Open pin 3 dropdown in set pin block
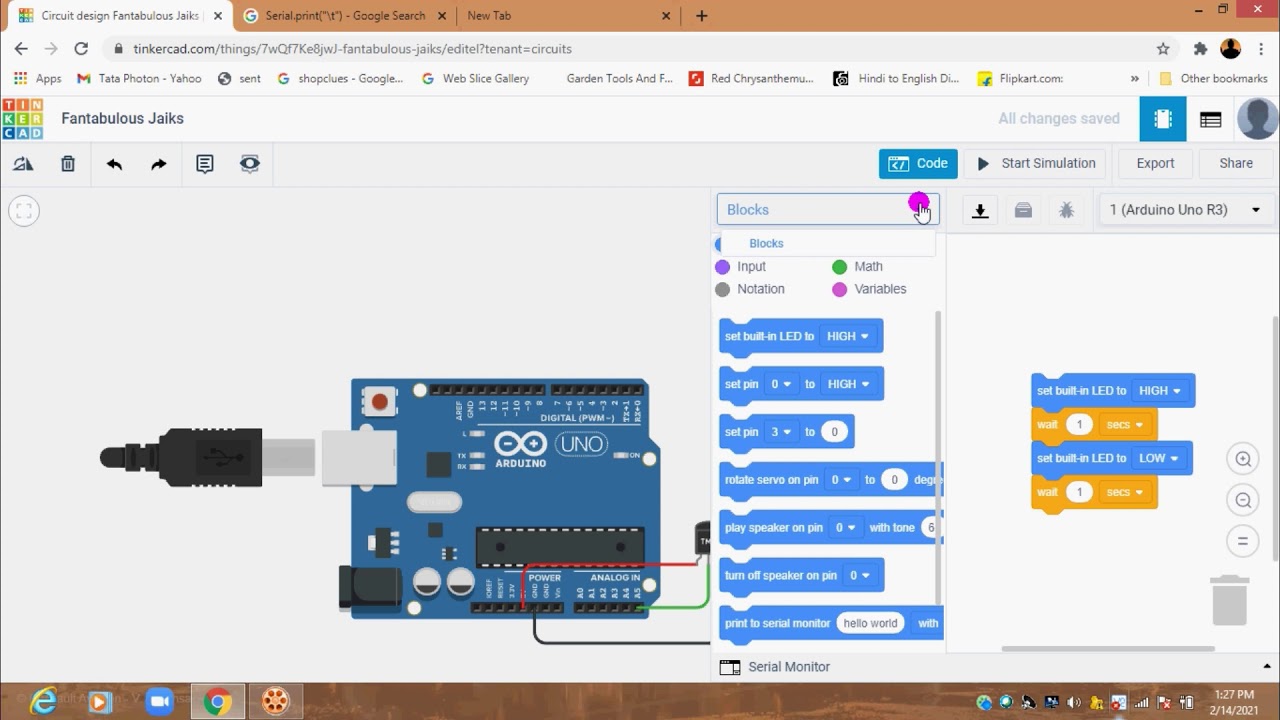This screenshot has height=720, width=1280. click(x=781, y=432)
